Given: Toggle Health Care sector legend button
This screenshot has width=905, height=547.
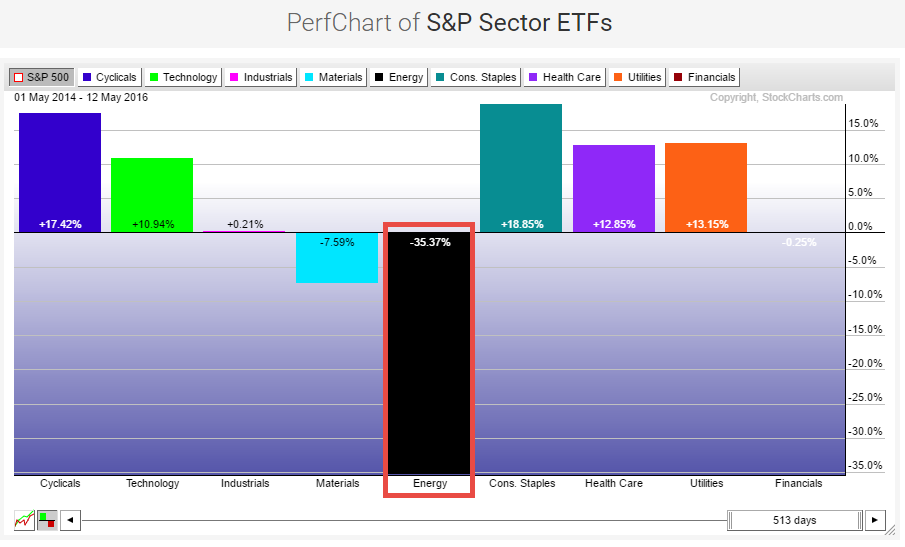Looking at the screenshot, I should pyautogui.click(x=564, y=77).
